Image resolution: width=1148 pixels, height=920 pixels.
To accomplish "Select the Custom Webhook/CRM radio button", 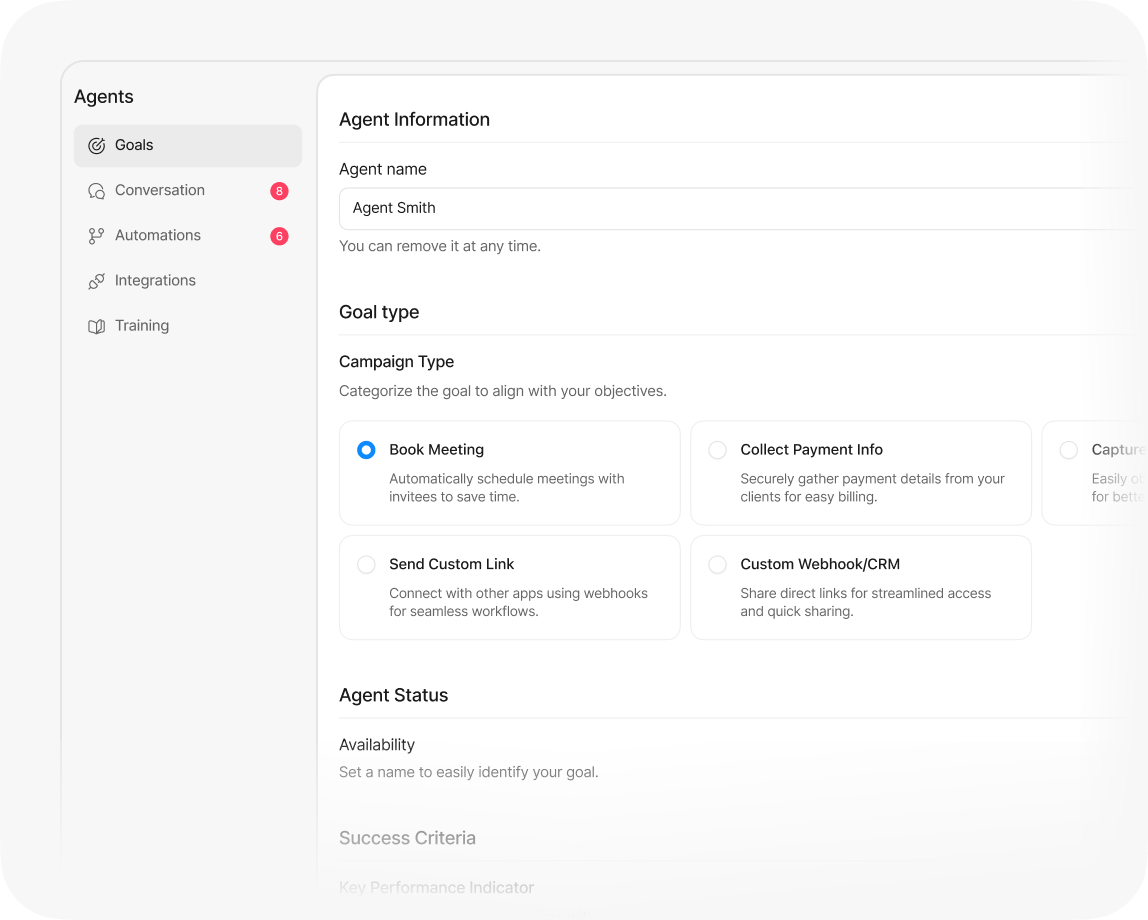I will point(718,564).
